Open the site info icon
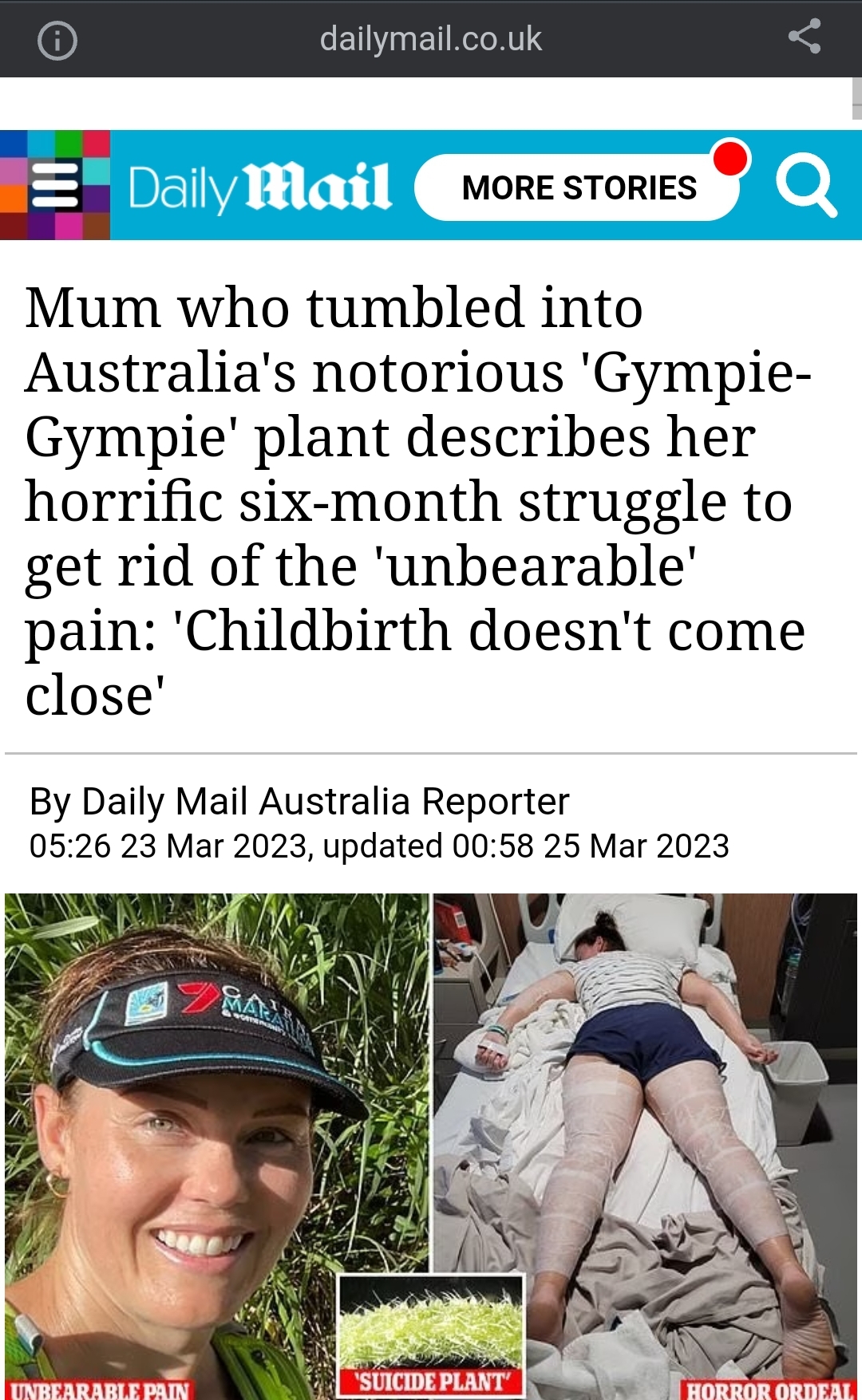This screenshot has height=1400, width=862. pyautogui.click(x=57, y=40)
